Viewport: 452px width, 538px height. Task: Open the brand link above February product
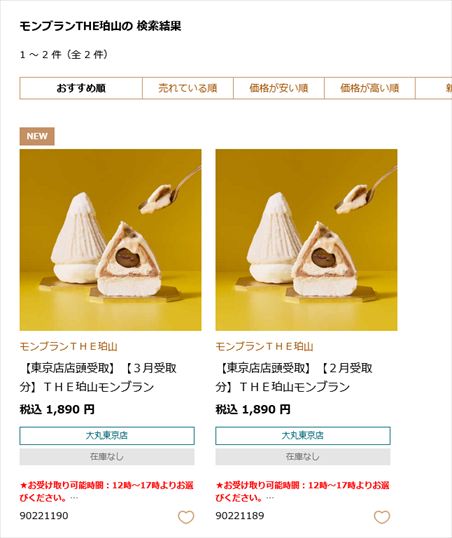click(x=264, y=347)
